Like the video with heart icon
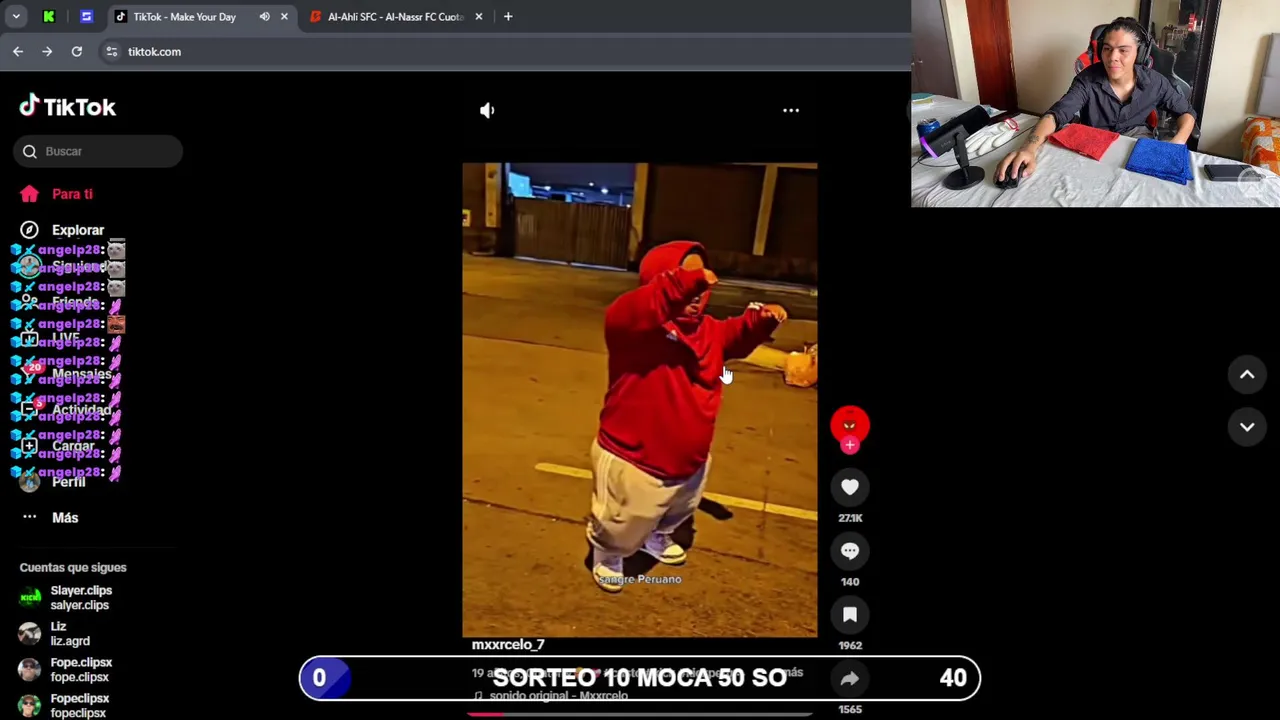 tap(850, 487)
